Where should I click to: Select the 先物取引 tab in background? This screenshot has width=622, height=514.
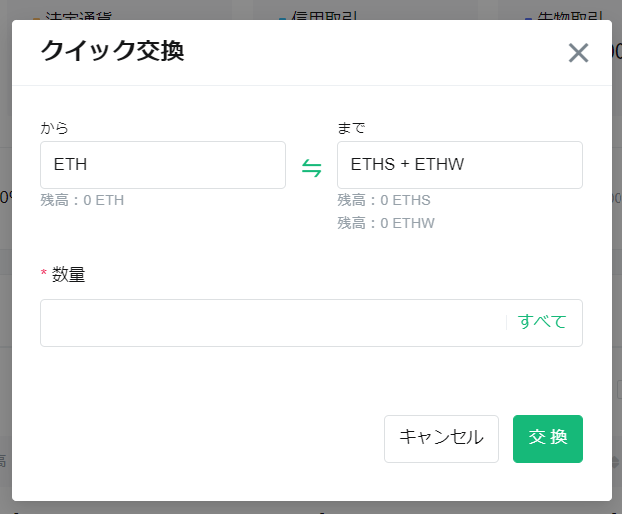(x=569, y=15)
